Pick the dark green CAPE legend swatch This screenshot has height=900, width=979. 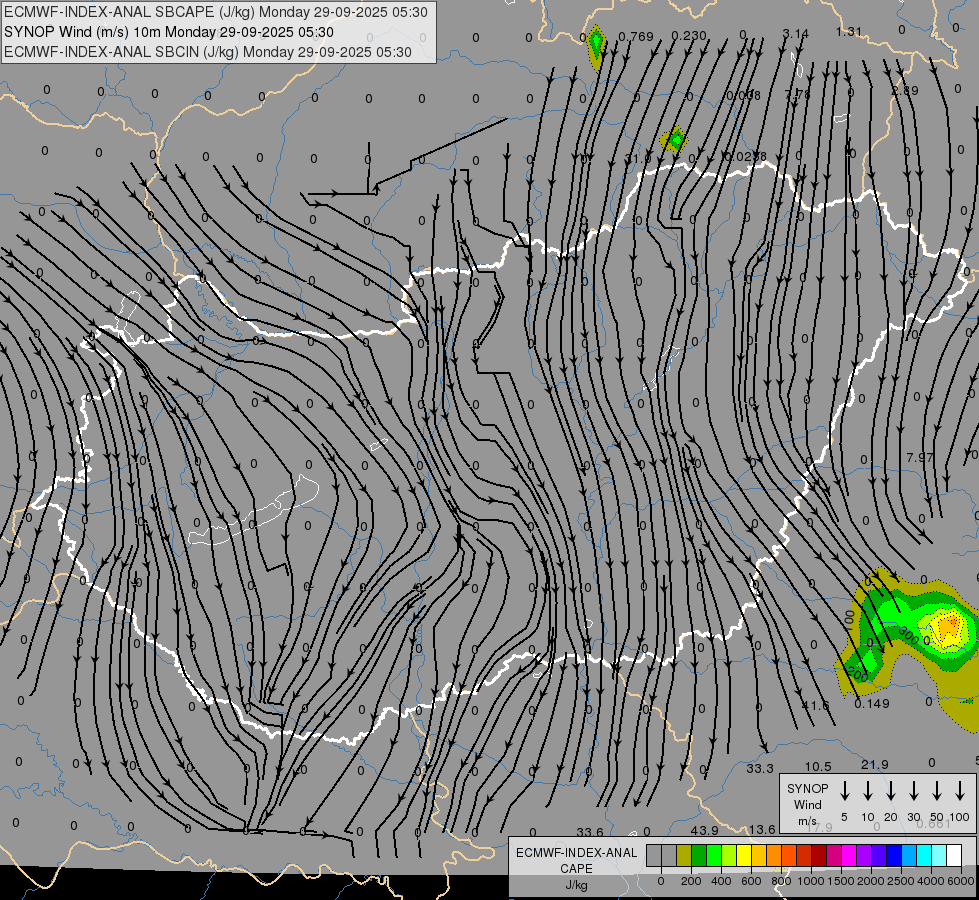(699, 856)
